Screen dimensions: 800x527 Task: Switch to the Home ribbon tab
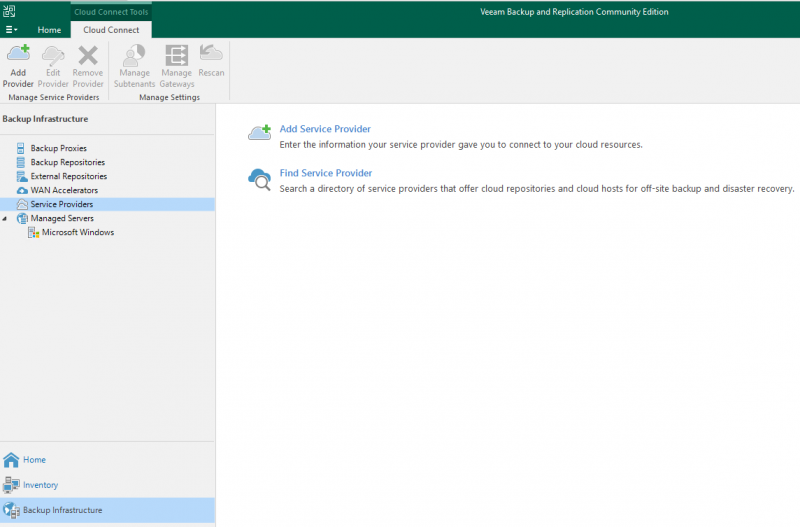pyautogui.click(x=49, y=30)
